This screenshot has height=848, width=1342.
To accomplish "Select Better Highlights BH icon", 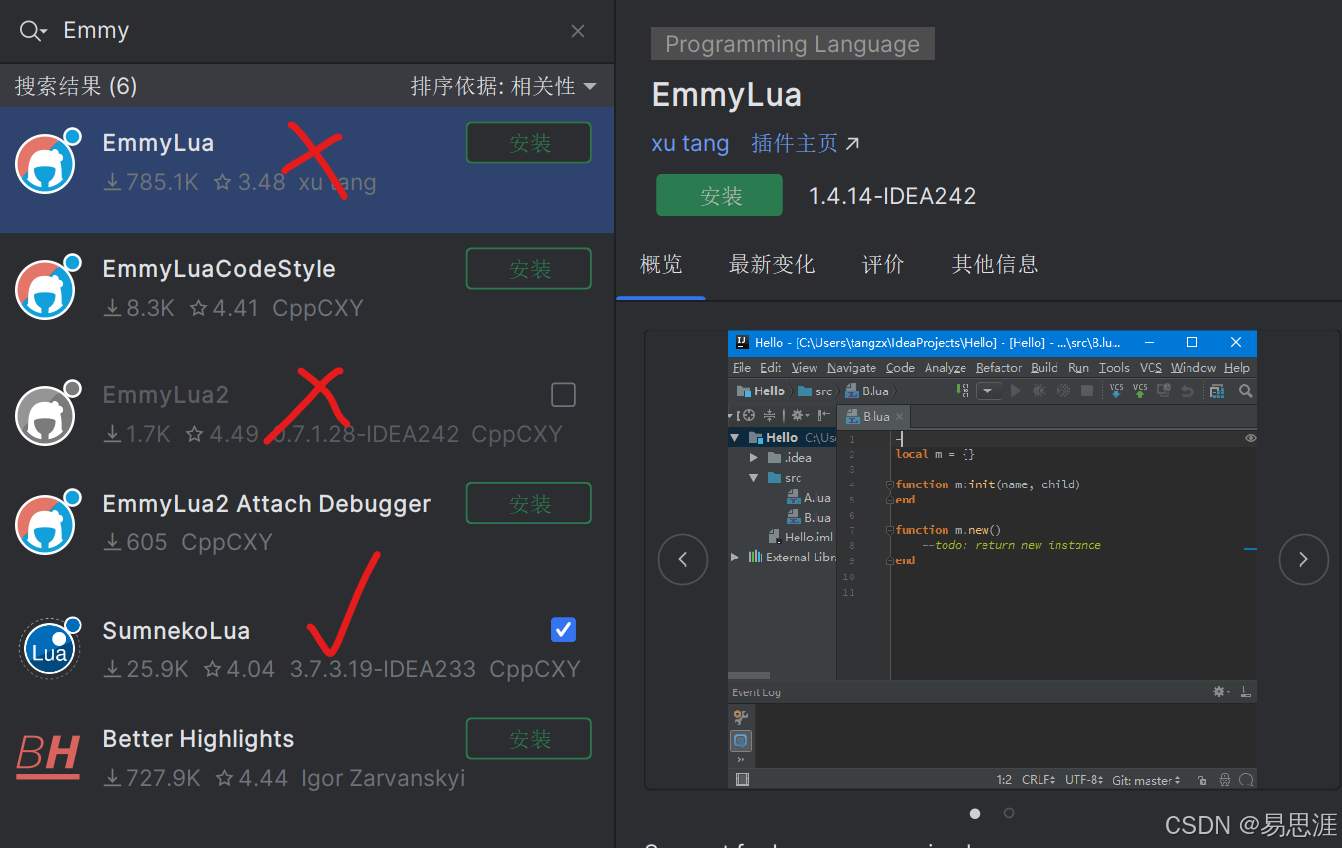I will point(48,756).
